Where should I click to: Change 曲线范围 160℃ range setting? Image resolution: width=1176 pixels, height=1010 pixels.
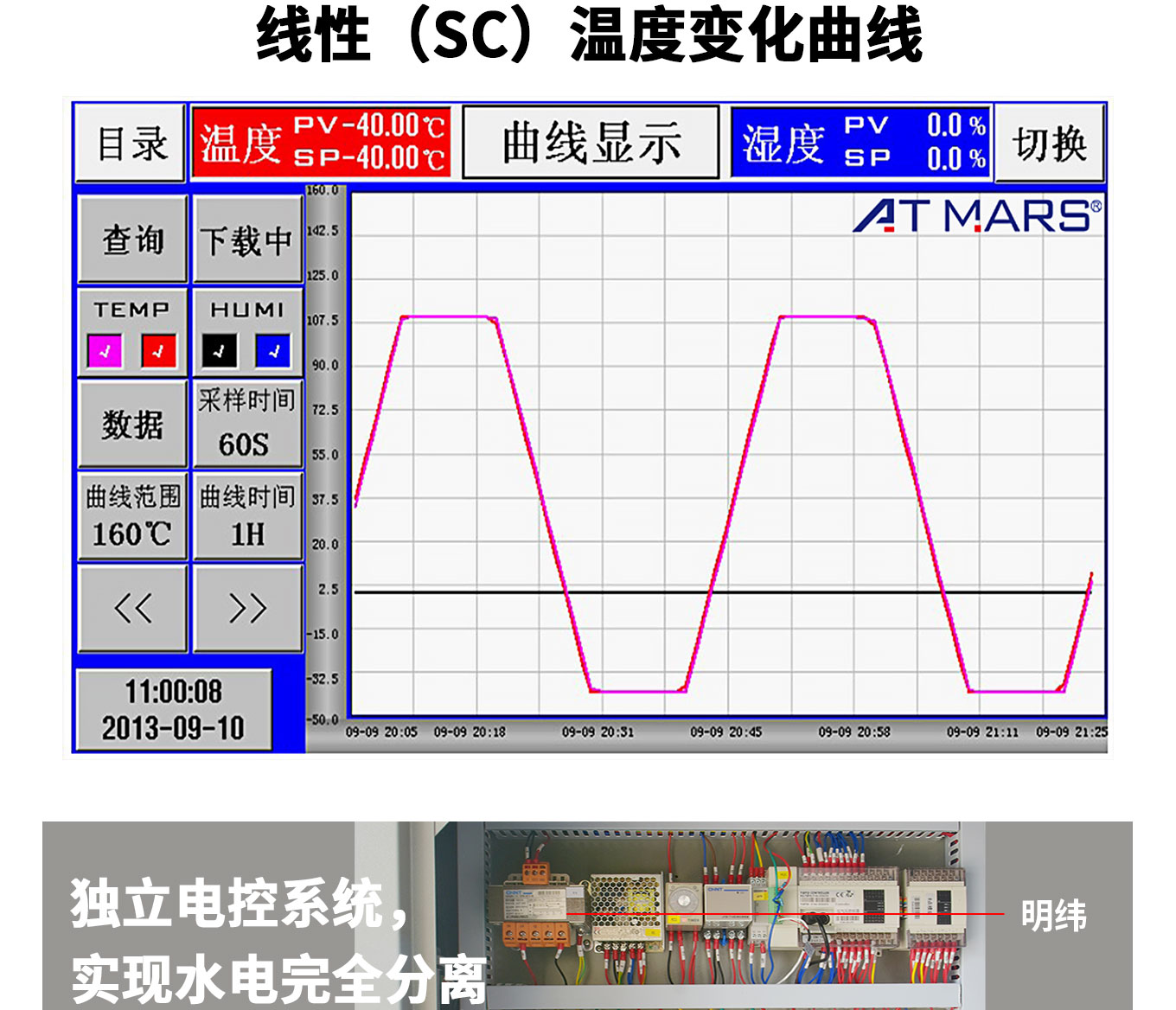[132, 516]
